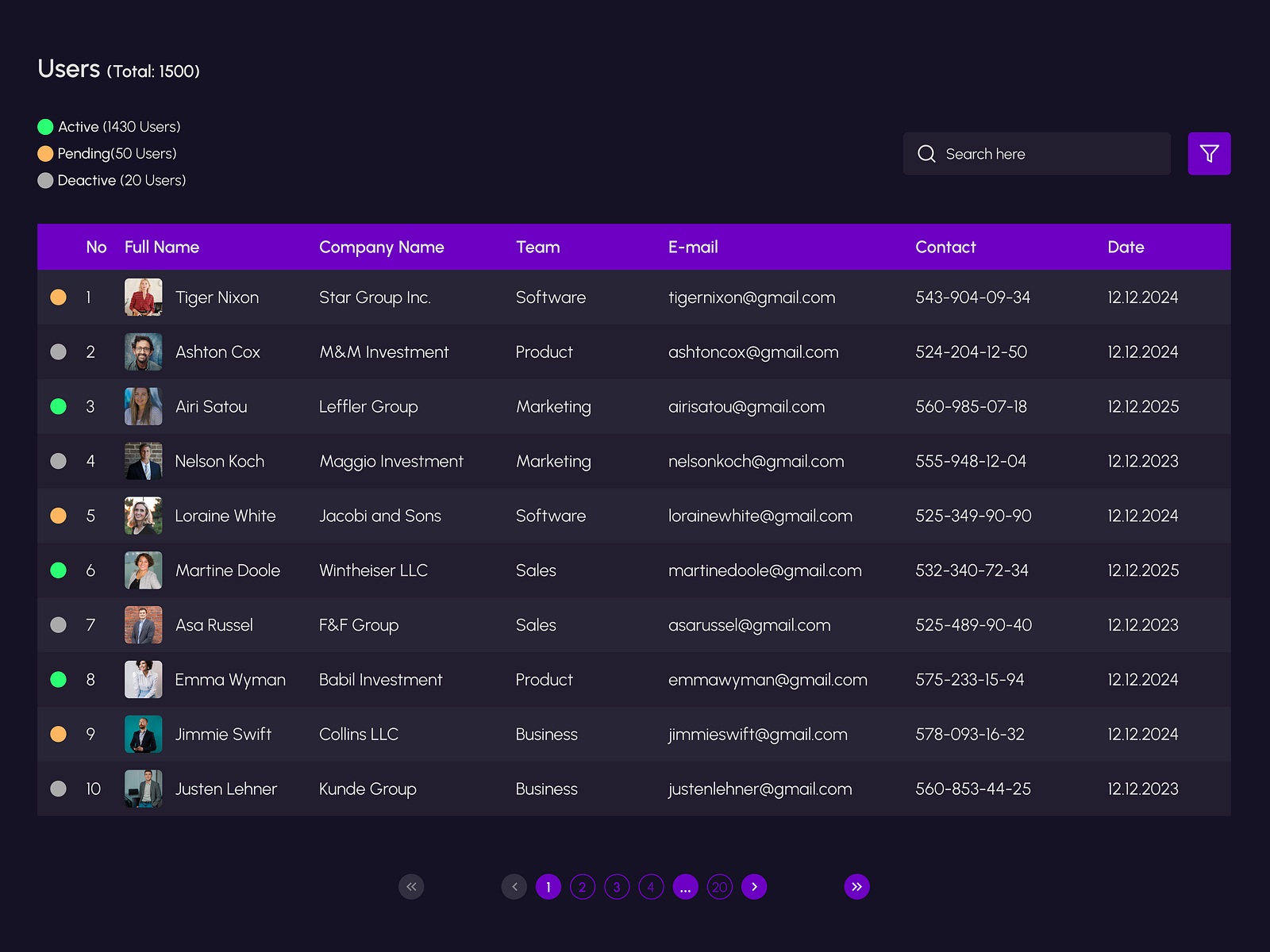Click tigernixon@gmail.com email address
The height and width of the screenshot is (952, 1270).
click(752, 297)
